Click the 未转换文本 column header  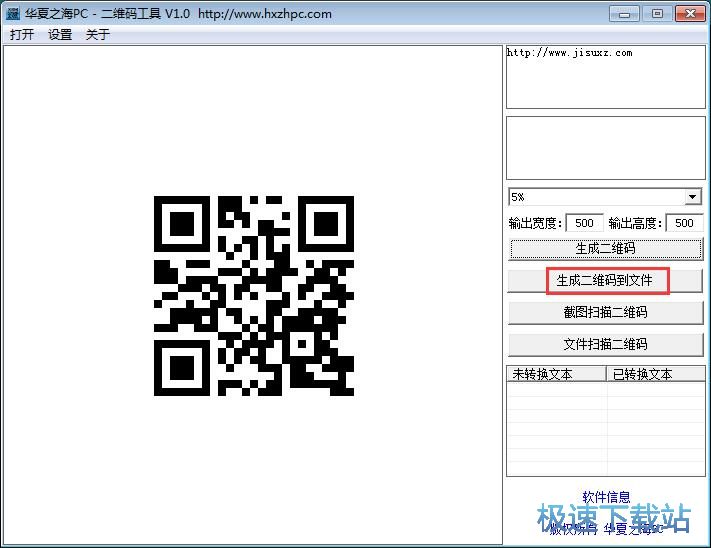[x=556, y=374]
